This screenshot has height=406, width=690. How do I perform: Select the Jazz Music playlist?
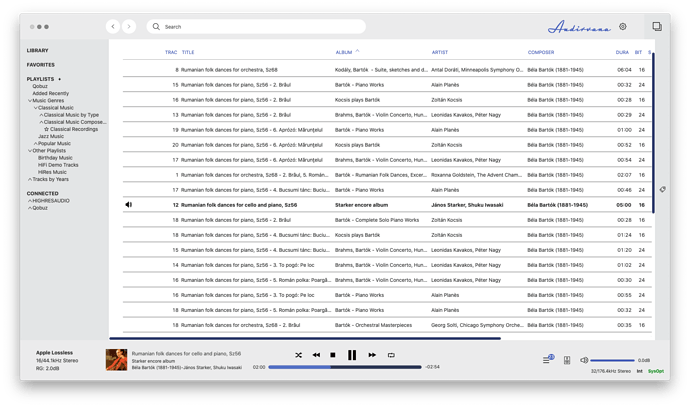pos(51,136)
